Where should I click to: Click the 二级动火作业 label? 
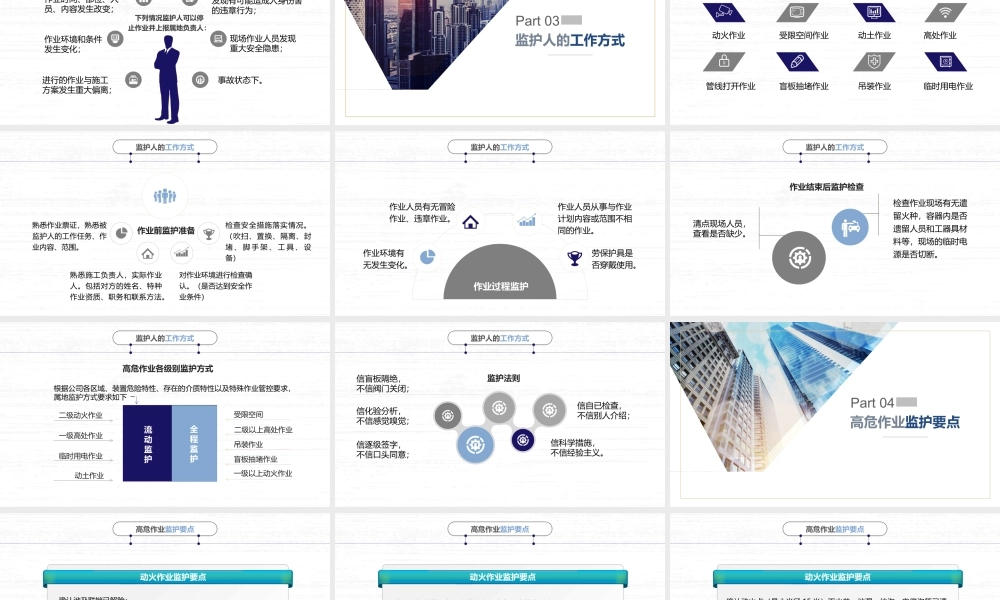pyautogui.click(x=80, y=415)
